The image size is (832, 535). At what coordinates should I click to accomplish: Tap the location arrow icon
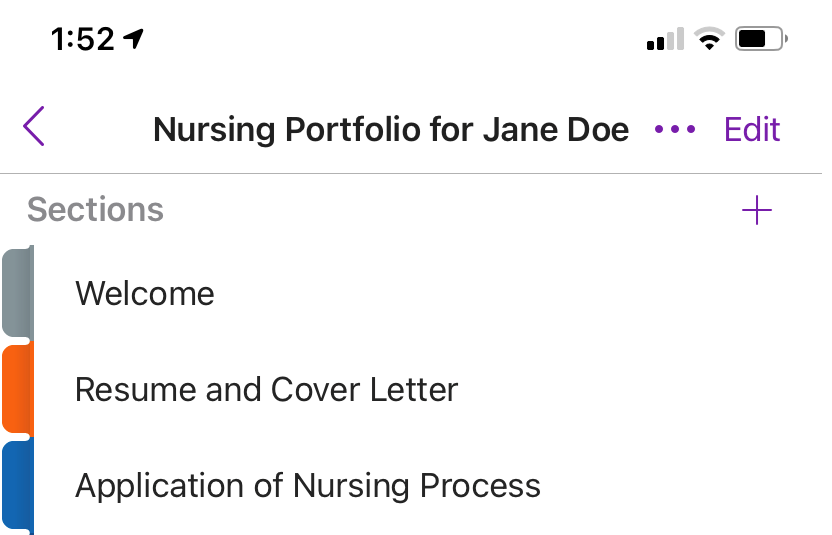pyautogui.click(x=134, y=39)
